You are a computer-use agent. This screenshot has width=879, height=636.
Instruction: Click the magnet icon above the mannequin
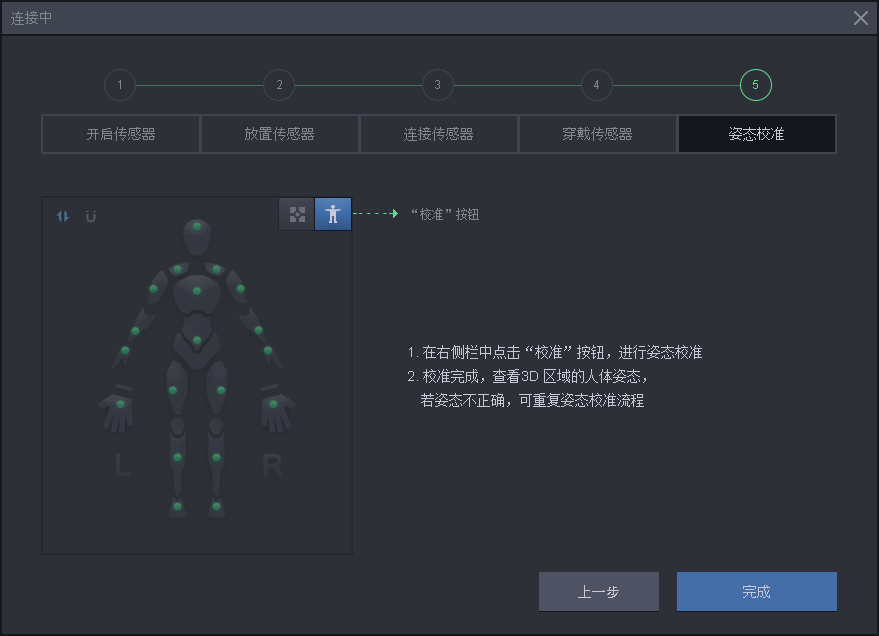tap(91, 215)
